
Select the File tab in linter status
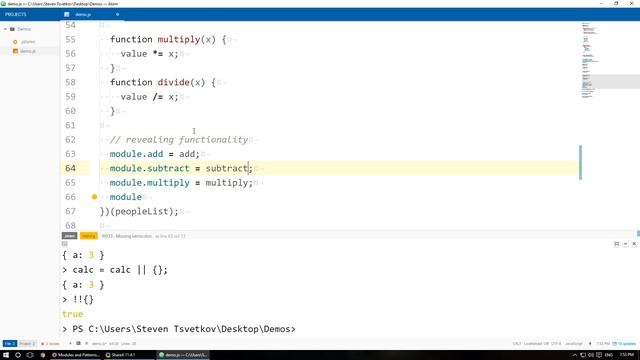click(x=10, y=344)
